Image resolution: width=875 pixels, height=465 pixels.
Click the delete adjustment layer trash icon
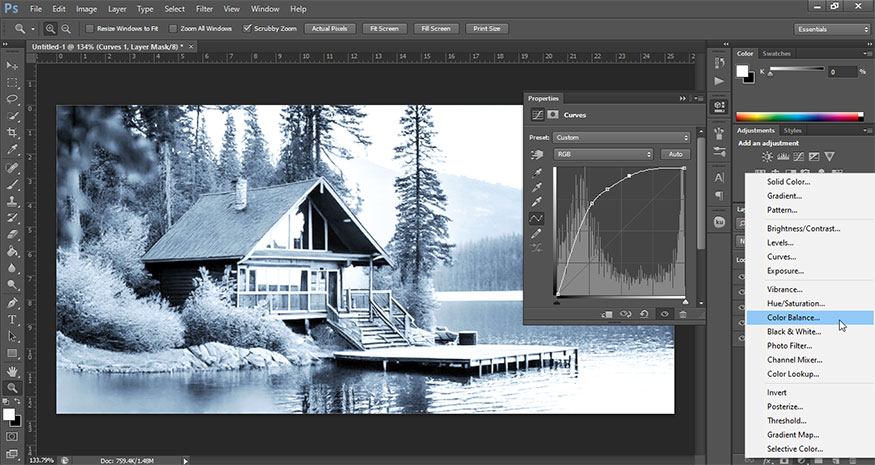click(683, 314)
